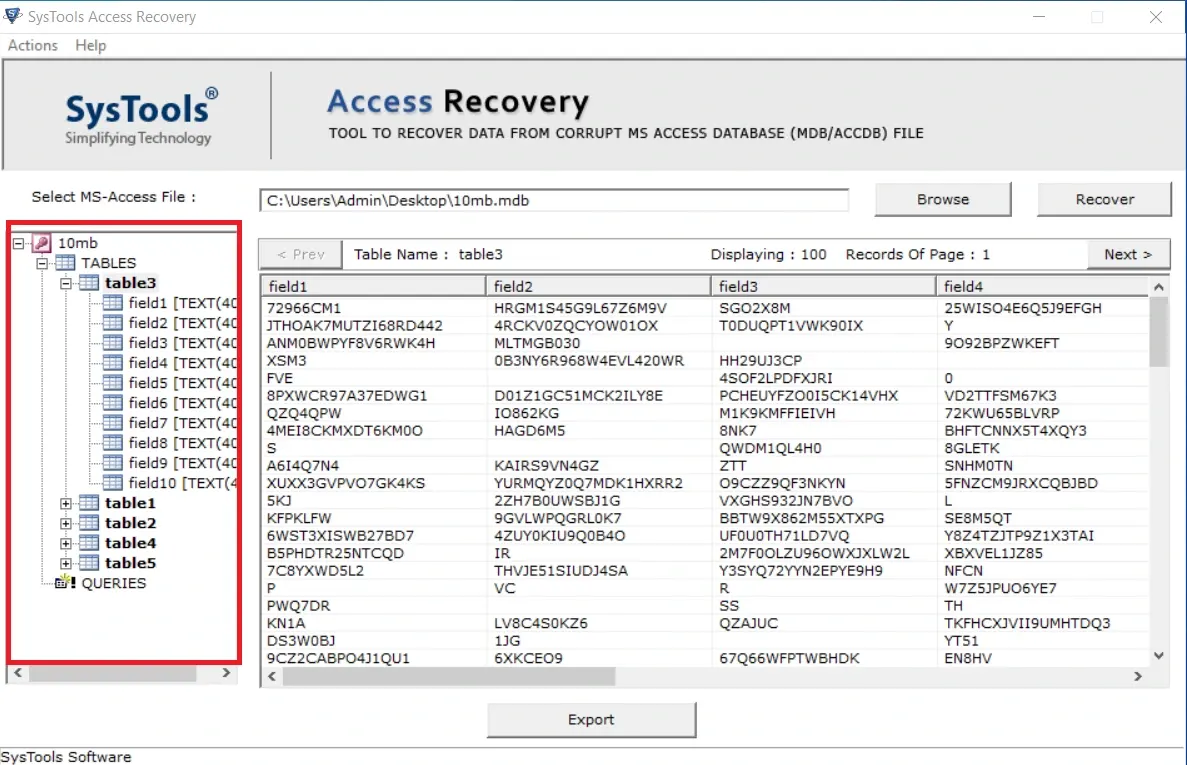The width and height of the screenshot is (1187, 765).
Task: Click the table4 table icon
Action: click(89, 543)
